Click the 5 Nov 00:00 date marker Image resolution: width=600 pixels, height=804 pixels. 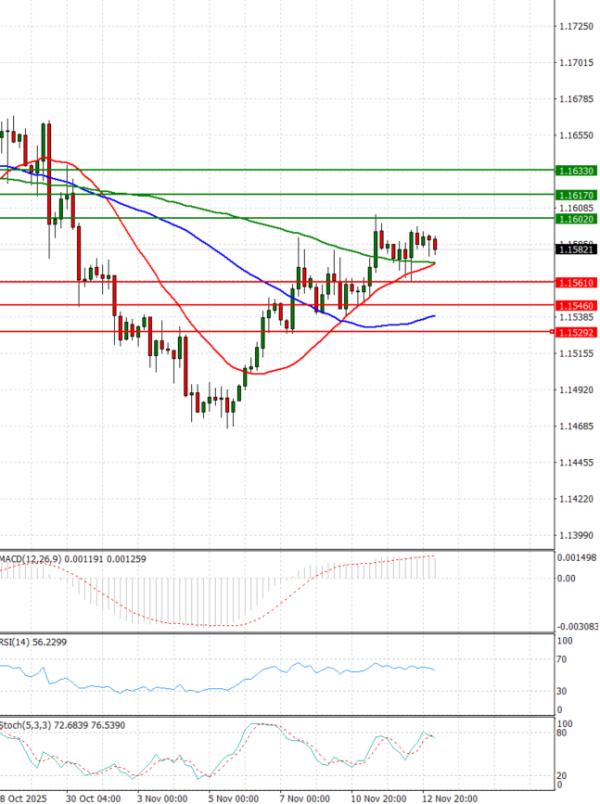(x=233, y=797)
